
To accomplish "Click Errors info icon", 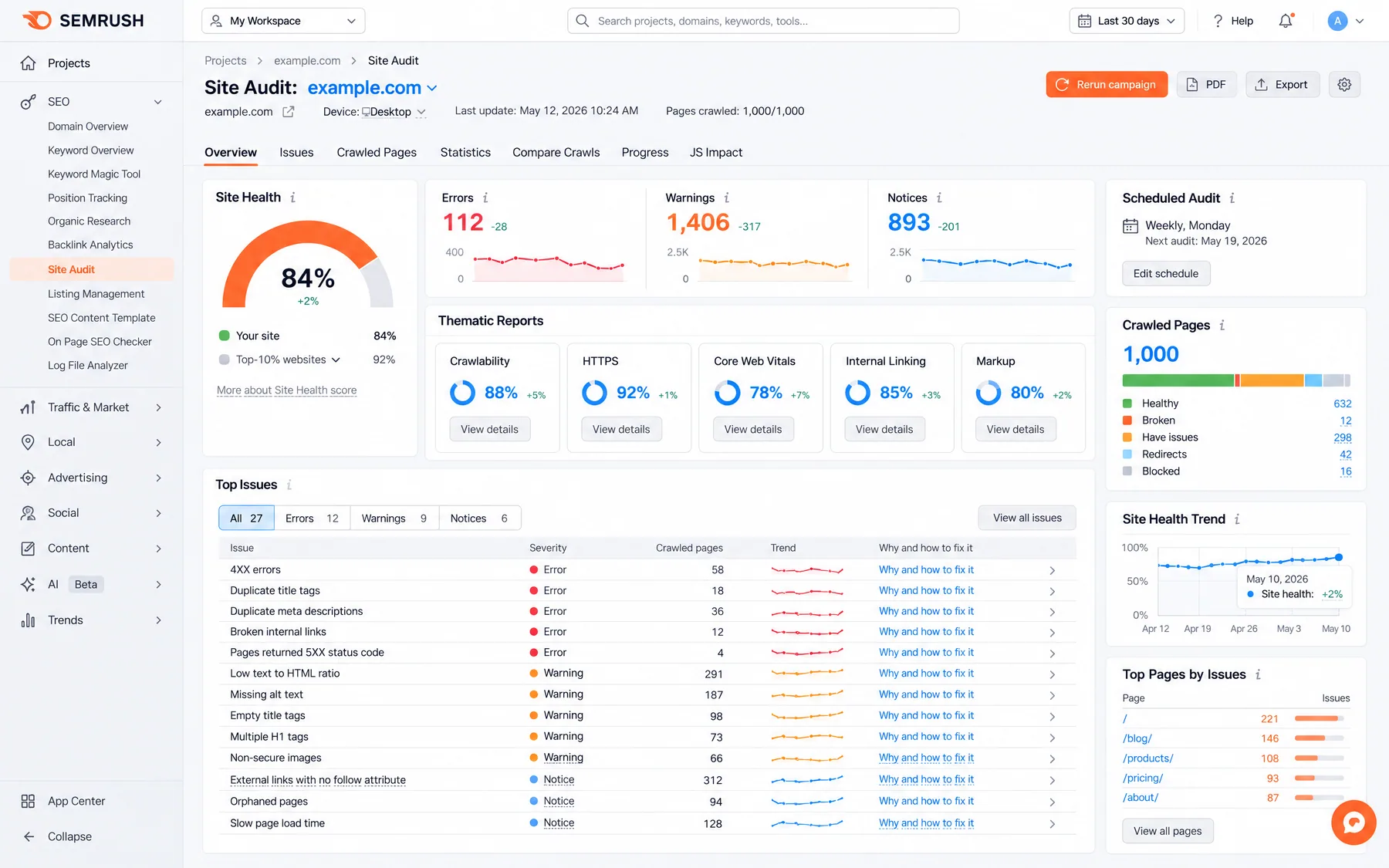I will 485,198.
